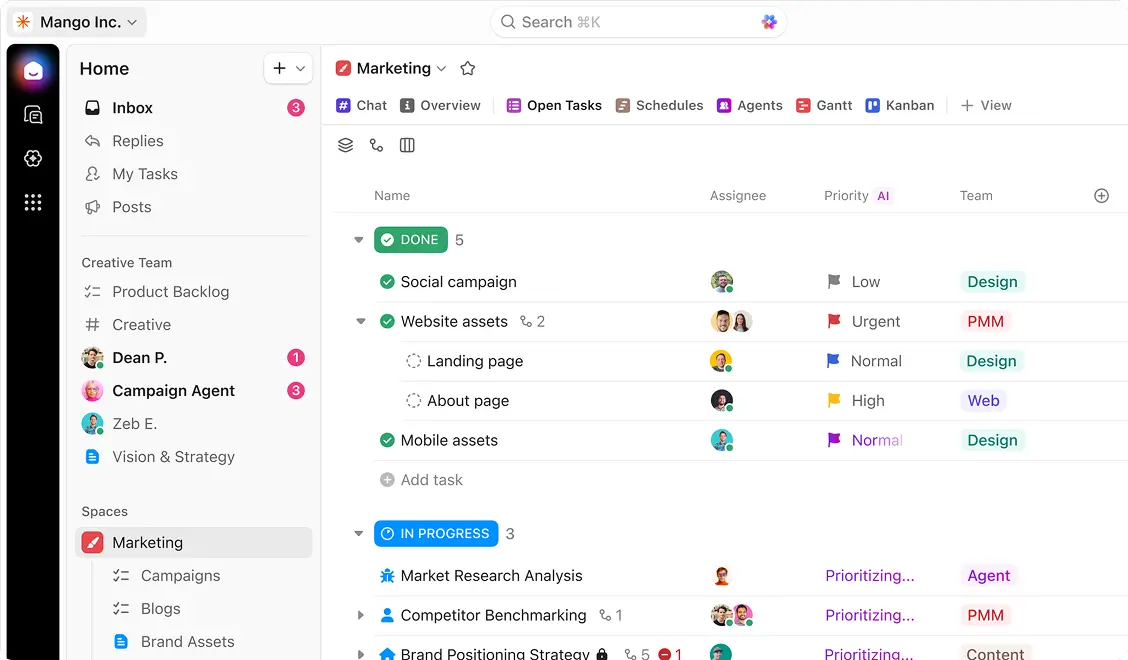1128x660 pixels.
Task: Click the global search bar at the top
Action: click(x=637, y=21)
